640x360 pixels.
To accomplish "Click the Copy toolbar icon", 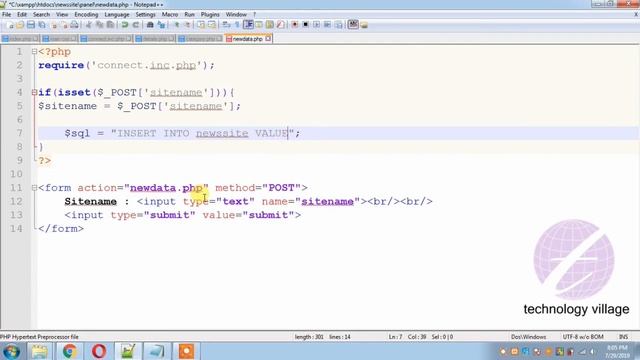I will click(x=99, y=25).
